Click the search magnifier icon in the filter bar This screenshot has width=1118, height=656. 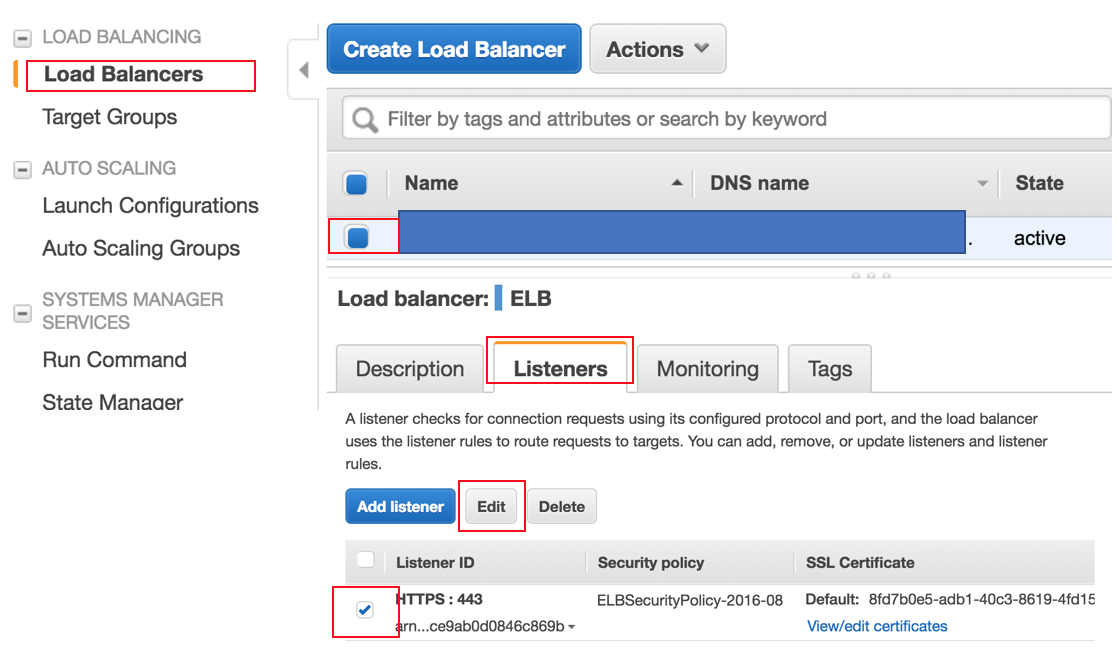[x=366, y=120]
